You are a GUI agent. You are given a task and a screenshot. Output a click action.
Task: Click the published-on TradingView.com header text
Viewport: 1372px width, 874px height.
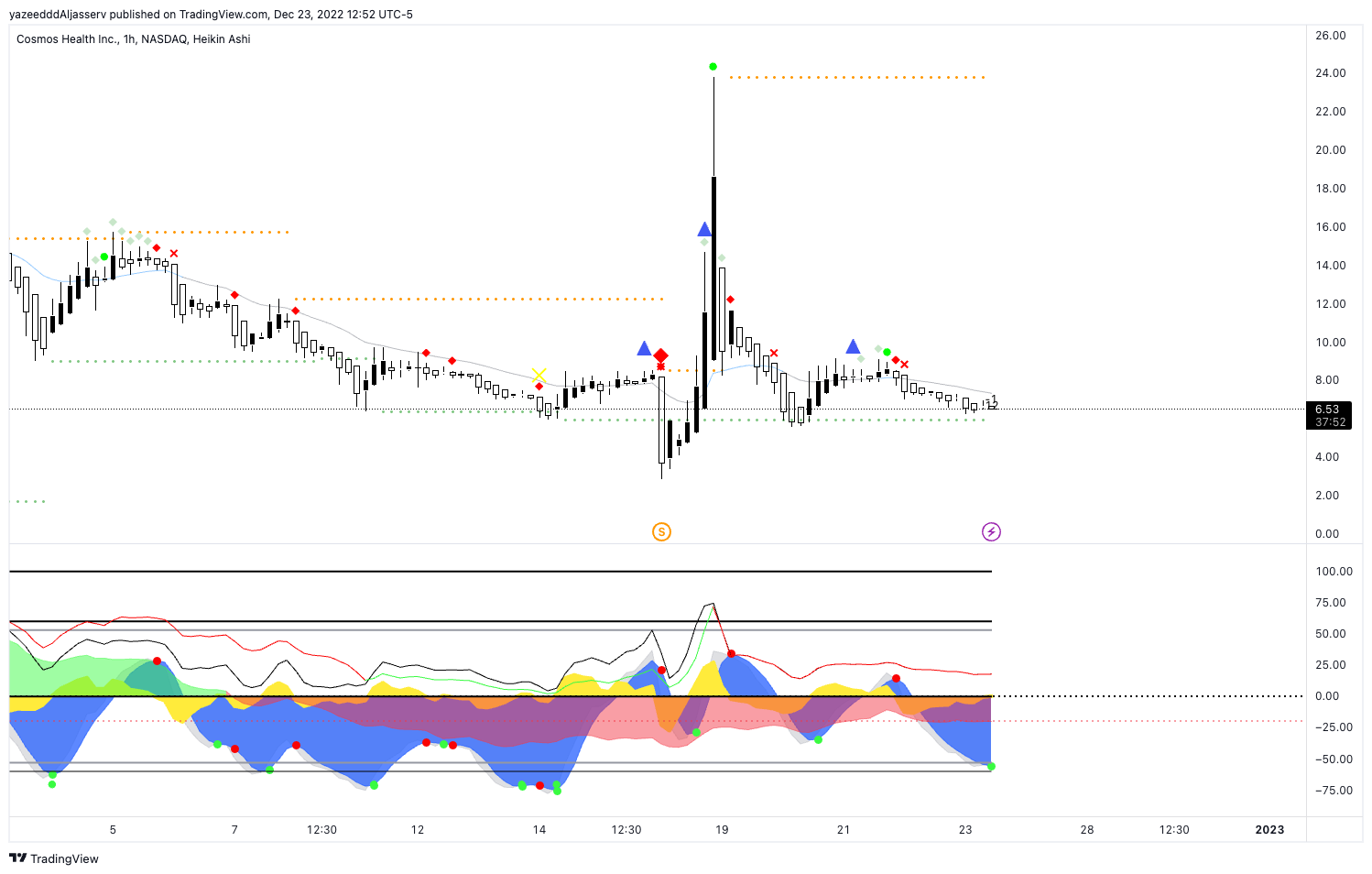(211, 14)
